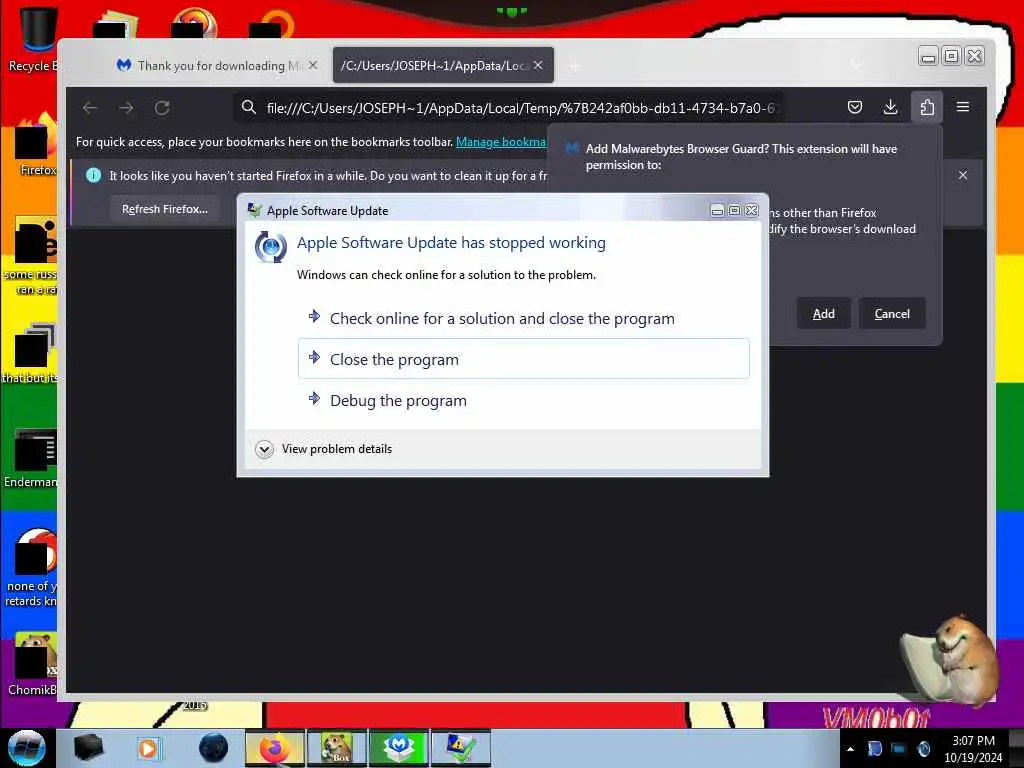Switch to the C:/Users/JOSEPH~1 file tab

tap(434, 65)
